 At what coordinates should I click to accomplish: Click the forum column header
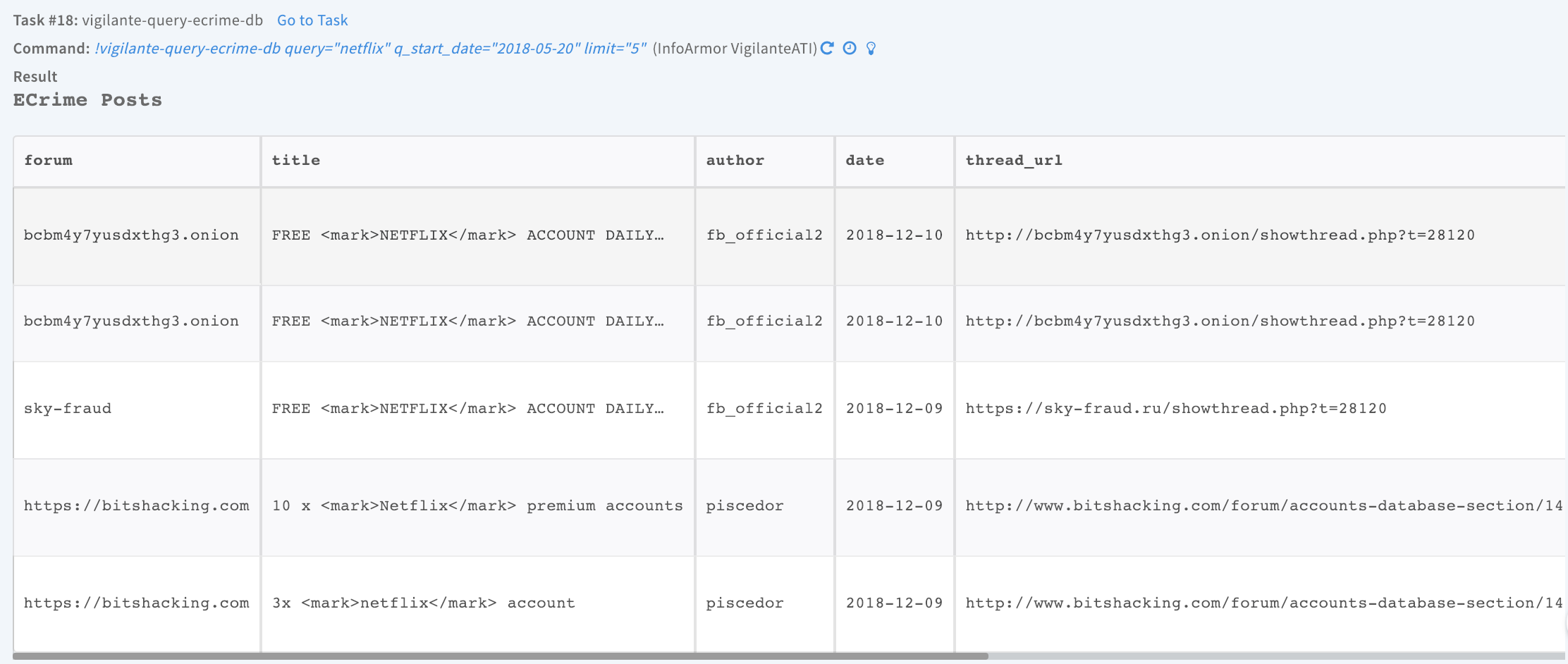tap(48, 160)
